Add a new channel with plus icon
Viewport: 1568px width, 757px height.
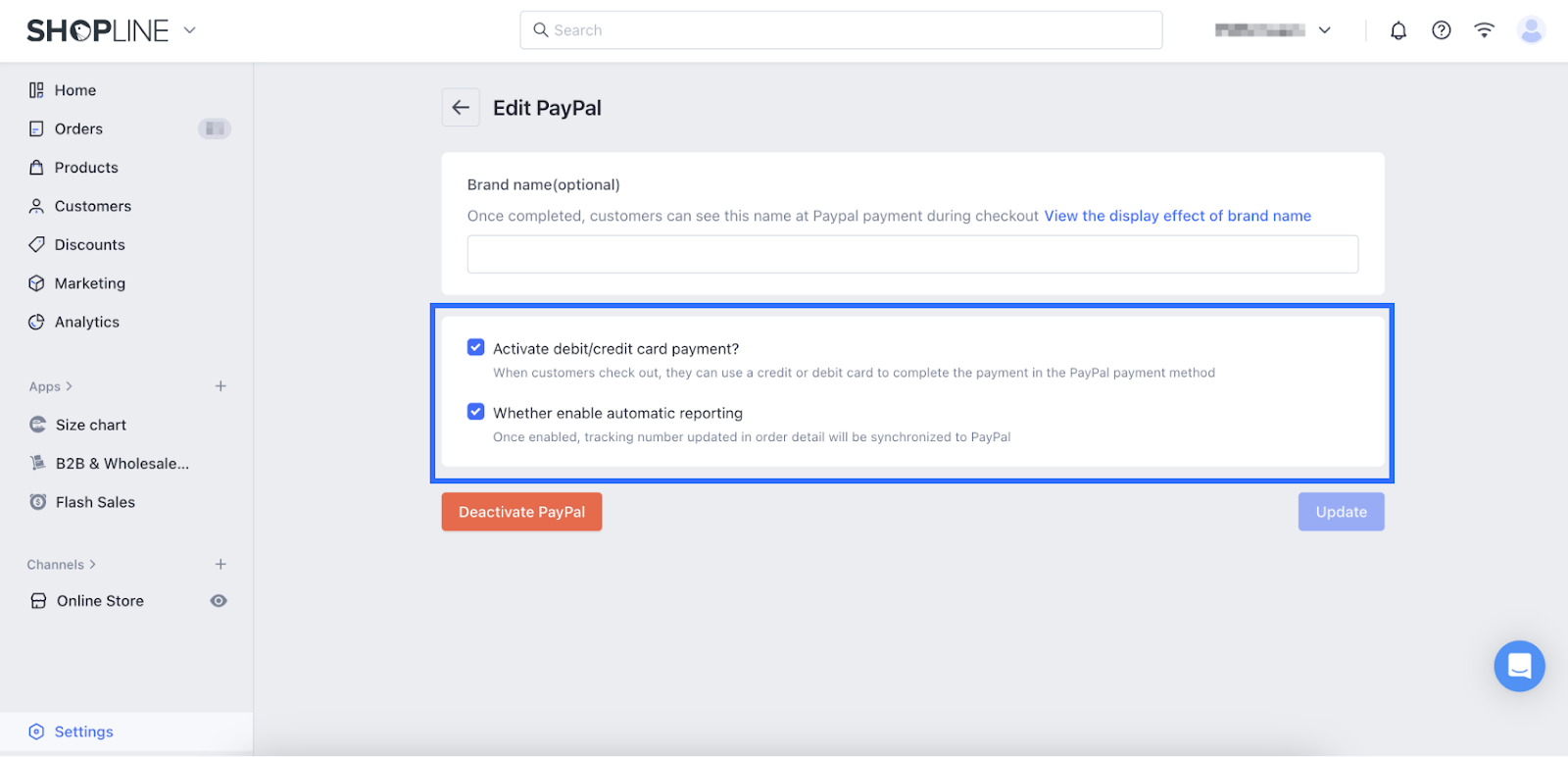coord(220,564)
